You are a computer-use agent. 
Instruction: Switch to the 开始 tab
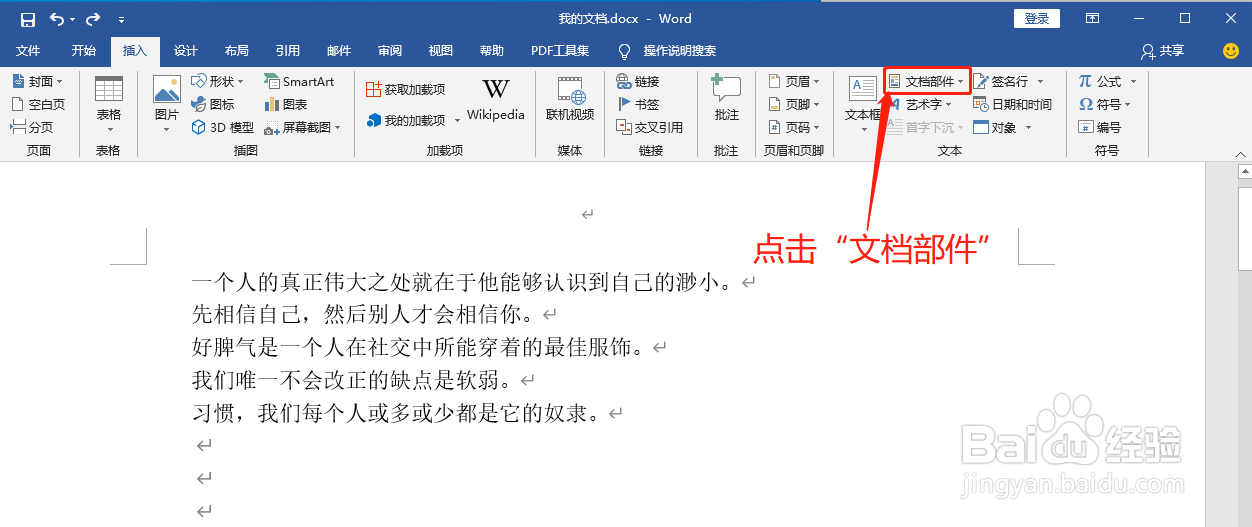(84, 51)
